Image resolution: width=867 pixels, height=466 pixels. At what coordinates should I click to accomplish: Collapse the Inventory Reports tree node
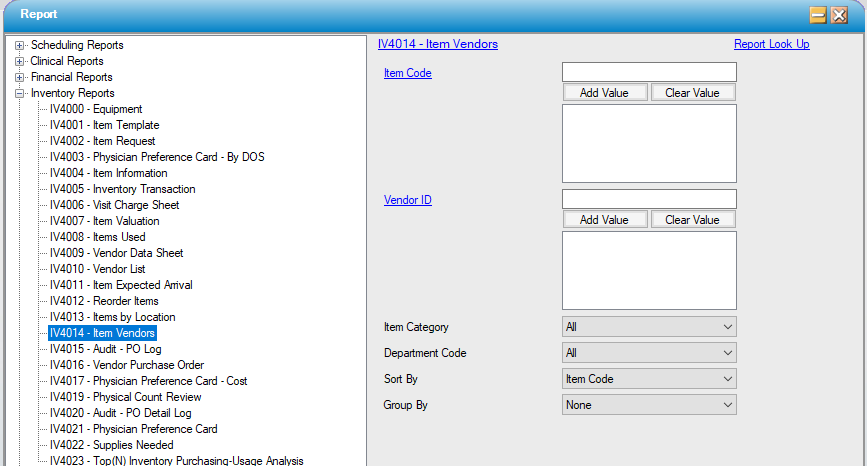[x=19, y=93]
